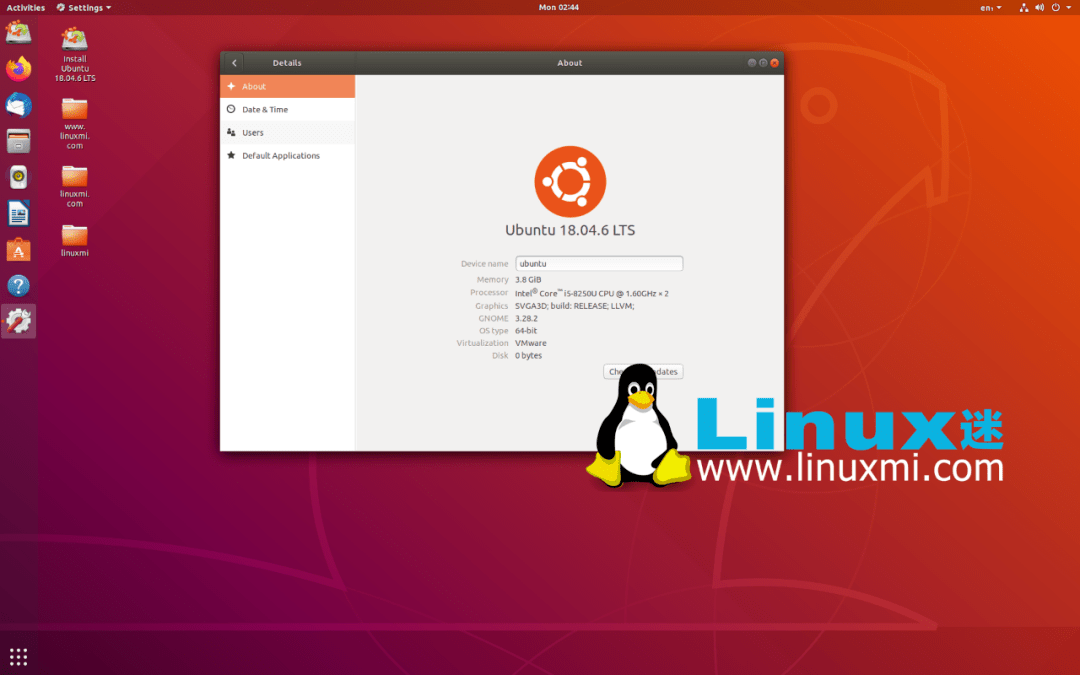Image resolution: width=1080 pixels, height=675 pixels.
Task: Click the volume icon in top bar
Action: coord(1039,8)
